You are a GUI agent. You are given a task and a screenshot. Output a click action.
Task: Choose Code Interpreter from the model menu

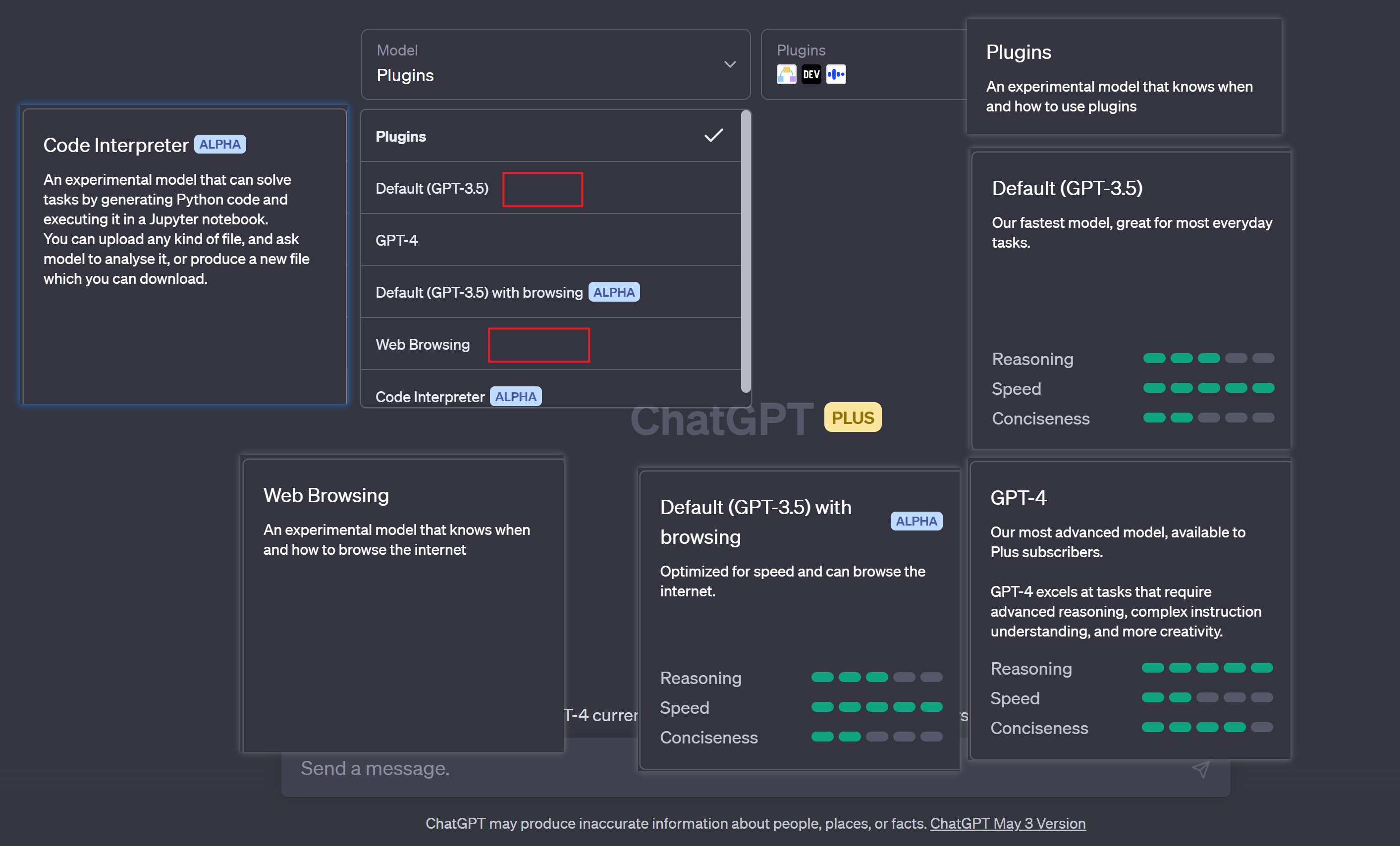click(x=430, y=396)
